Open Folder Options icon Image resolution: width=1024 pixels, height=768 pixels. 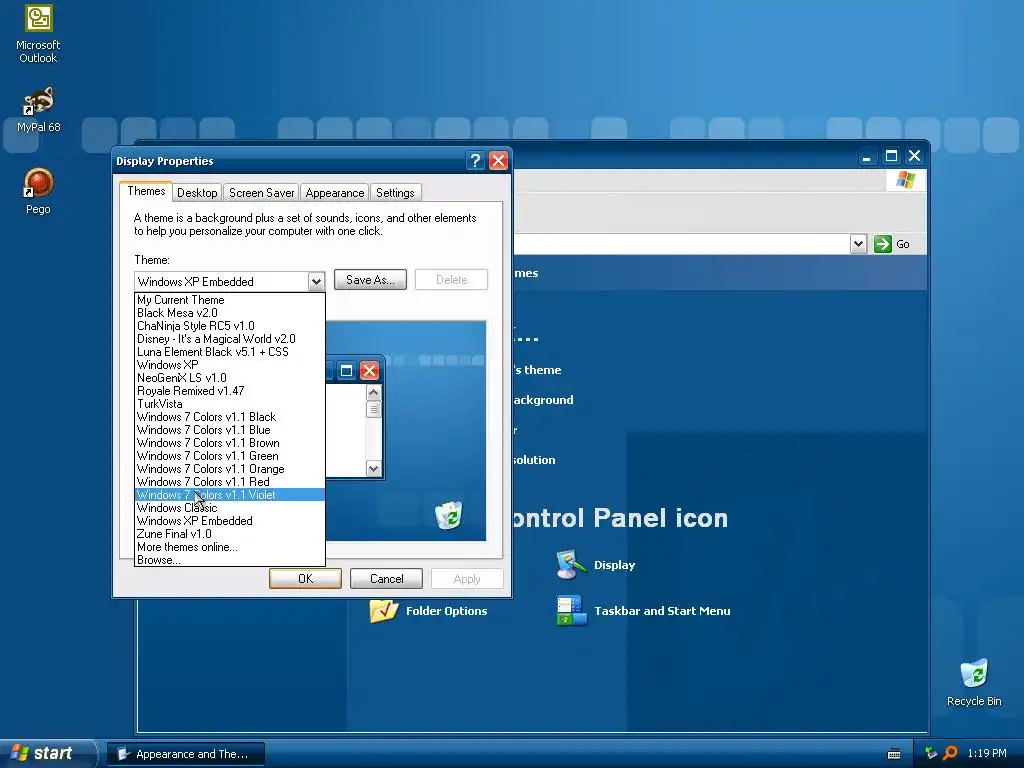point(383,611)
